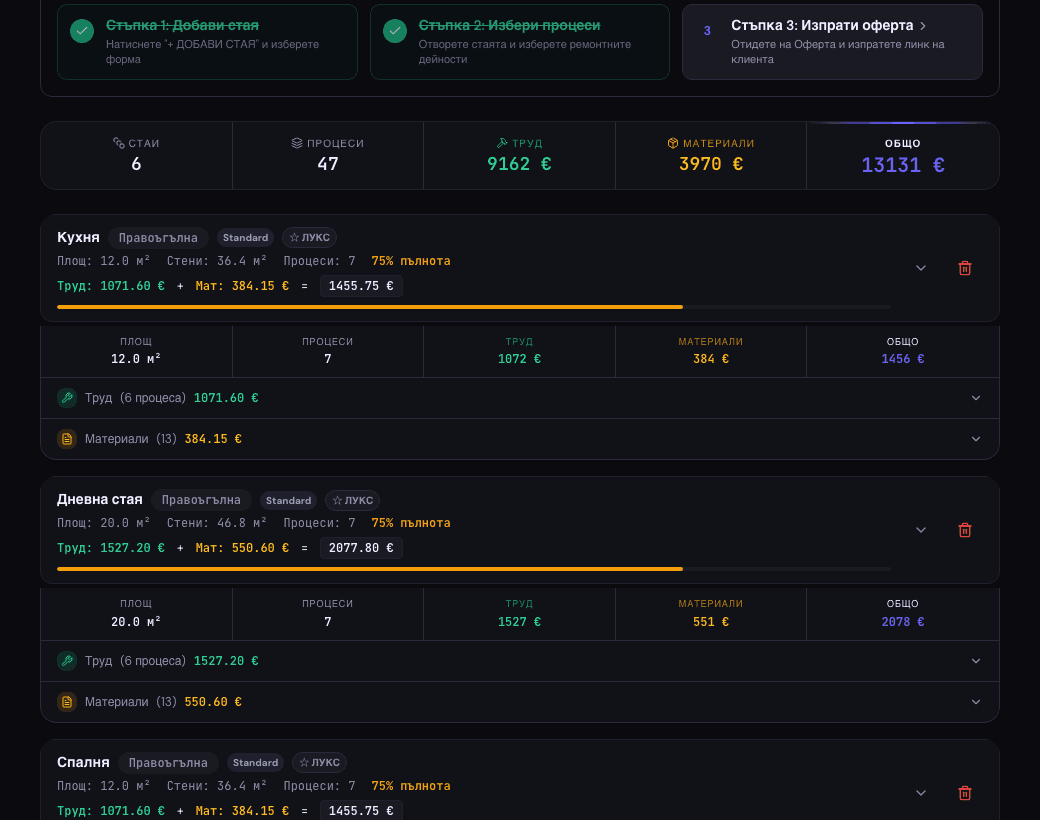
Task: Click the 2077.80 € total box in Дневна стая
Action: coord(361,548)
